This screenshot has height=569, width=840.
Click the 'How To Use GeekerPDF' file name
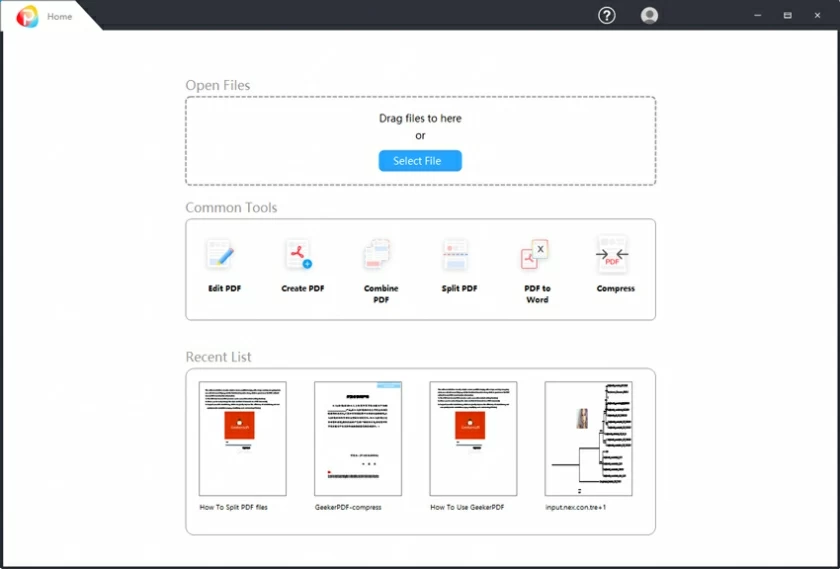click(x=467, y=507)
